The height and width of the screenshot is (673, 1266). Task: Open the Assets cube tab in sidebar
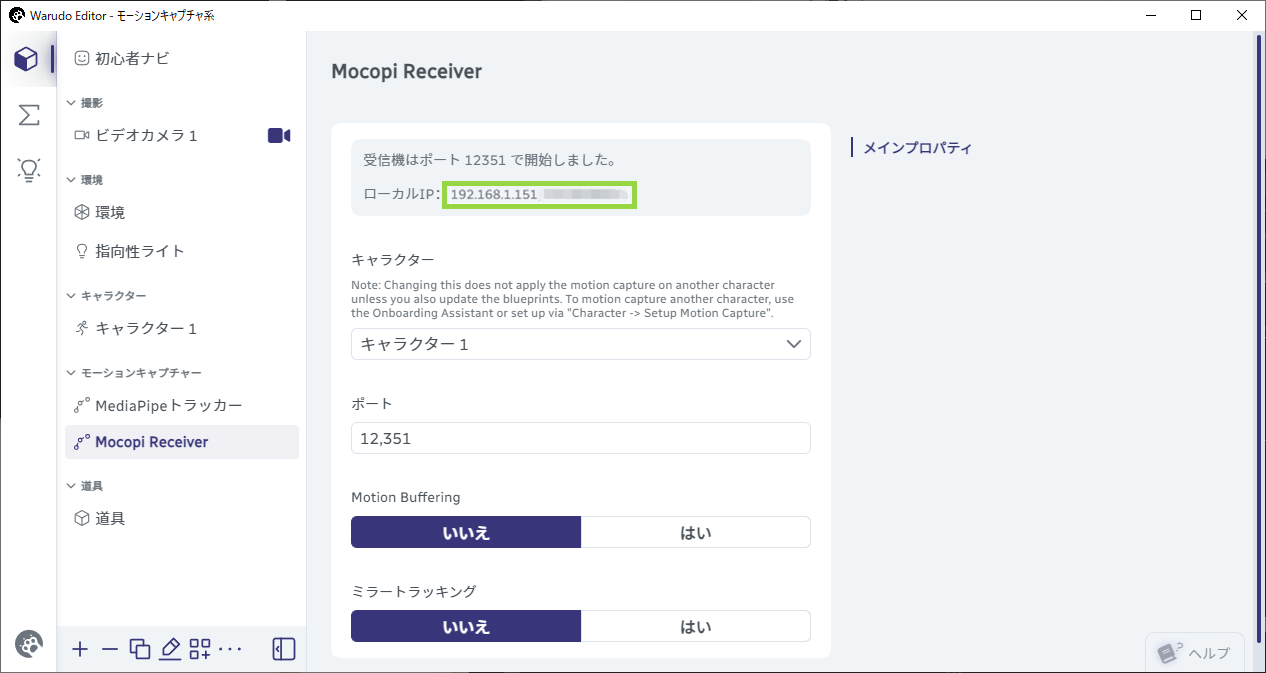point(27,59)
